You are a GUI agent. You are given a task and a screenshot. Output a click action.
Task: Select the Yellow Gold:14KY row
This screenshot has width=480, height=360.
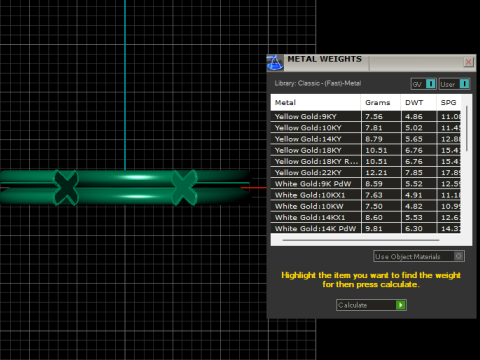click(x=366, y=139)
